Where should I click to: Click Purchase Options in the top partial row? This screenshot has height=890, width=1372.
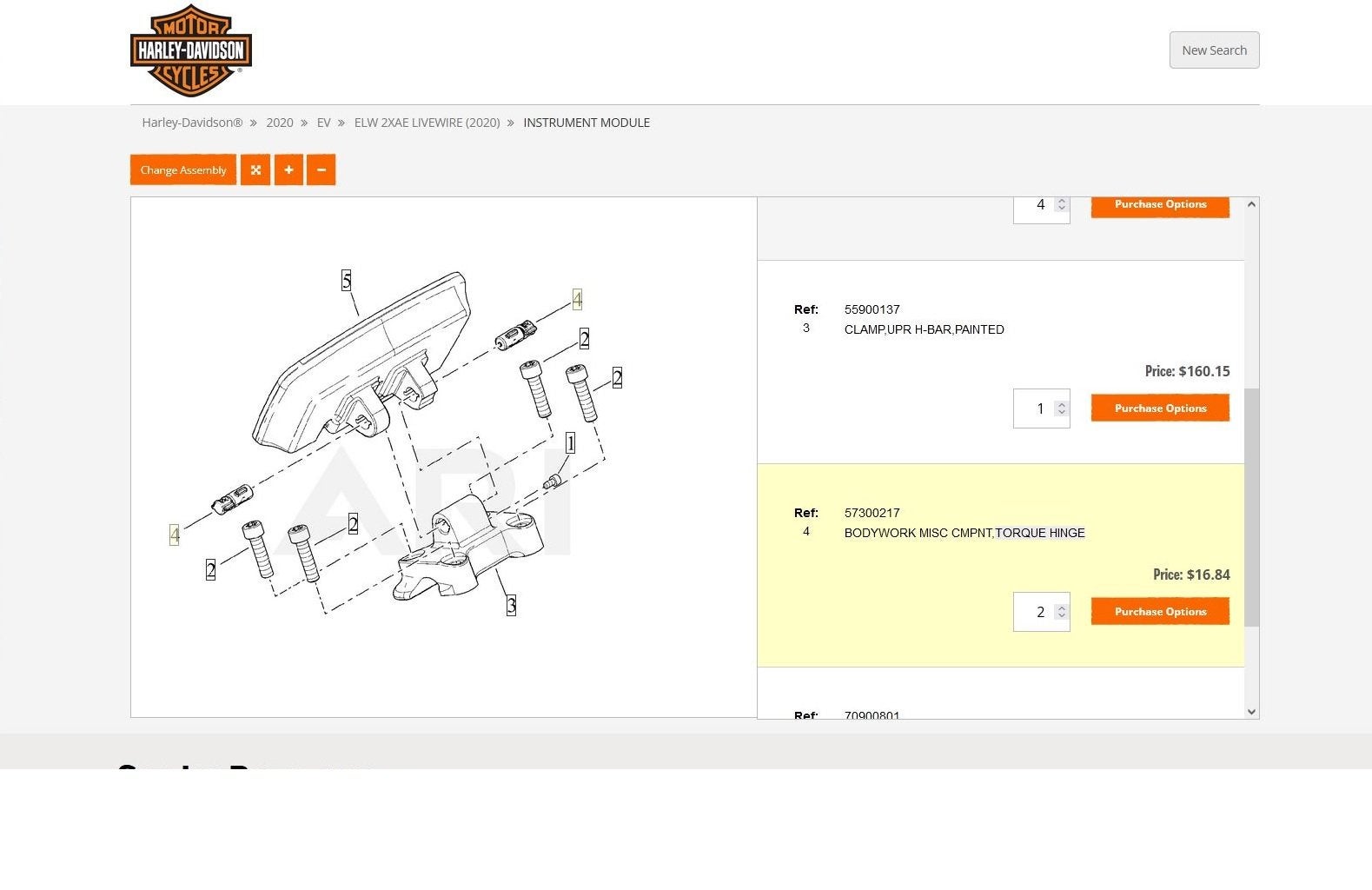click(1160, 205)
